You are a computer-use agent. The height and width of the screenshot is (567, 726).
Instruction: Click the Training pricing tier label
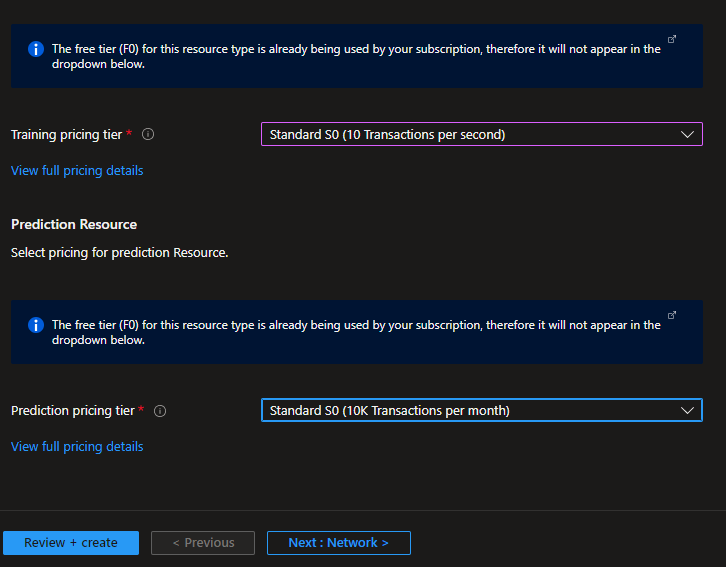pos(67,135)
